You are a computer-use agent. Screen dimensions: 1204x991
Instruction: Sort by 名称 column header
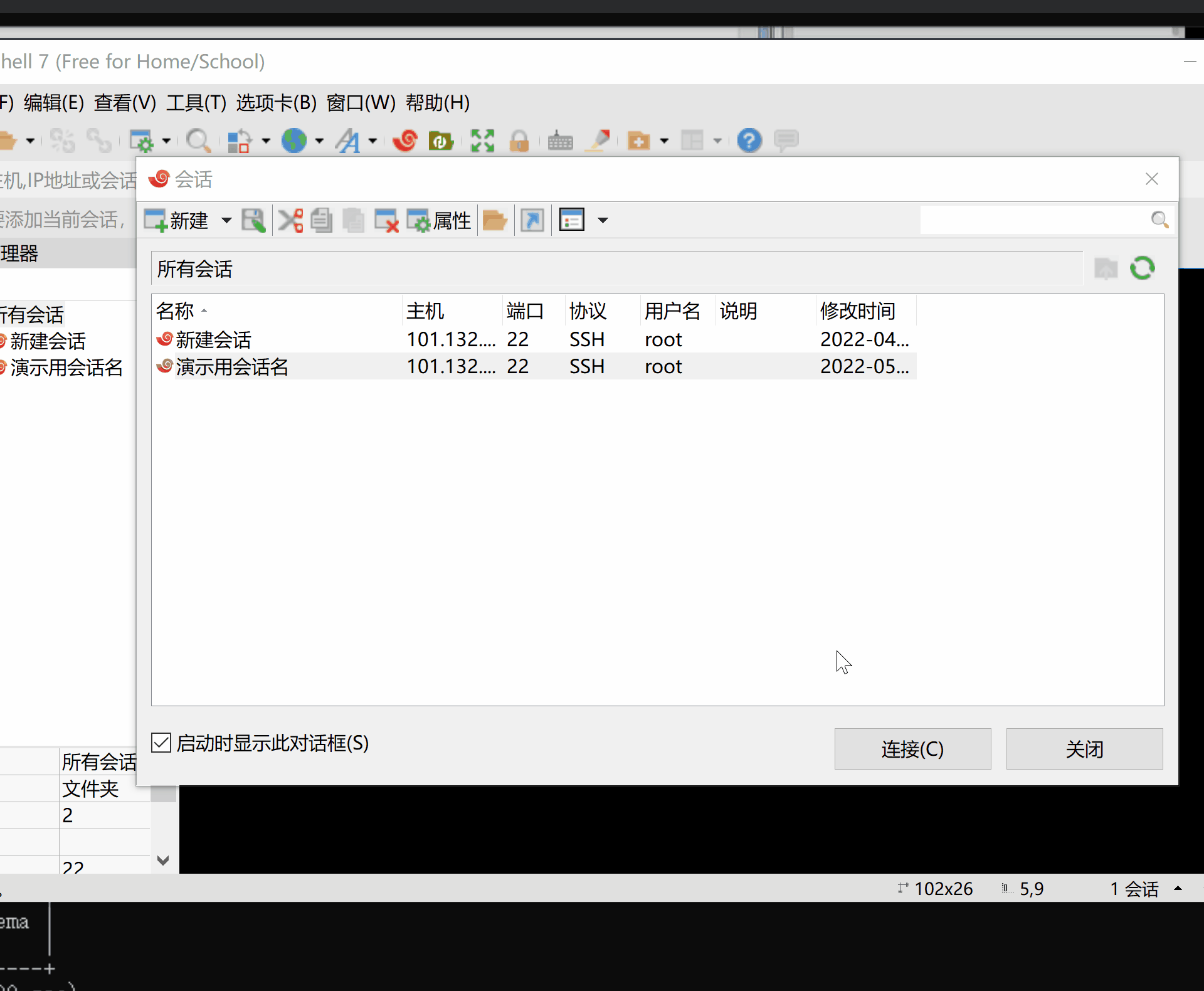pyautogui.click(x=277, y=310)
